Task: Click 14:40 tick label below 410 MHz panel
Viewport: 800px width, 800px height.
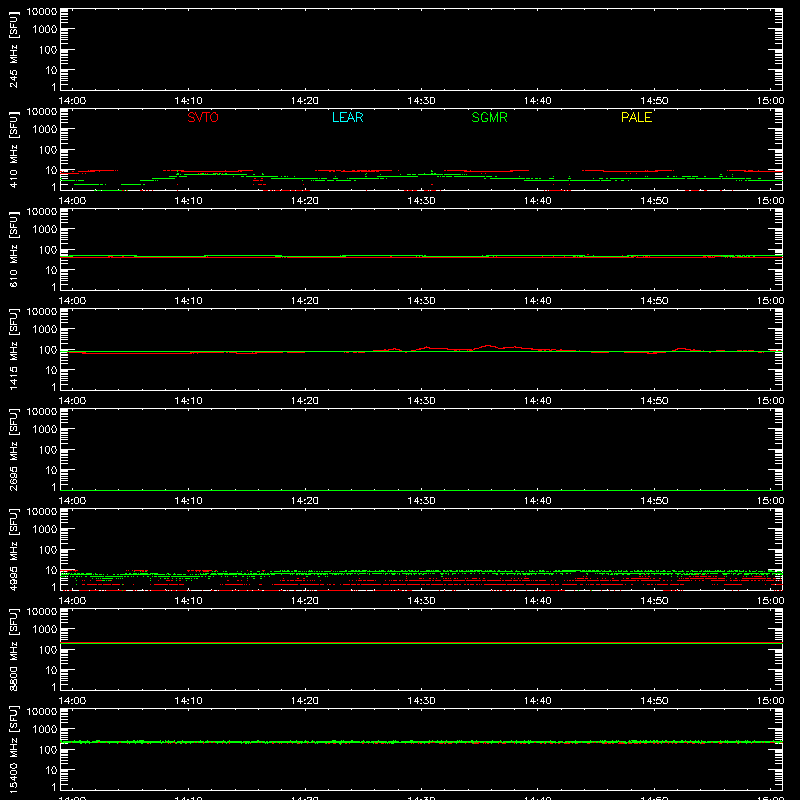Action: [538, 201]
